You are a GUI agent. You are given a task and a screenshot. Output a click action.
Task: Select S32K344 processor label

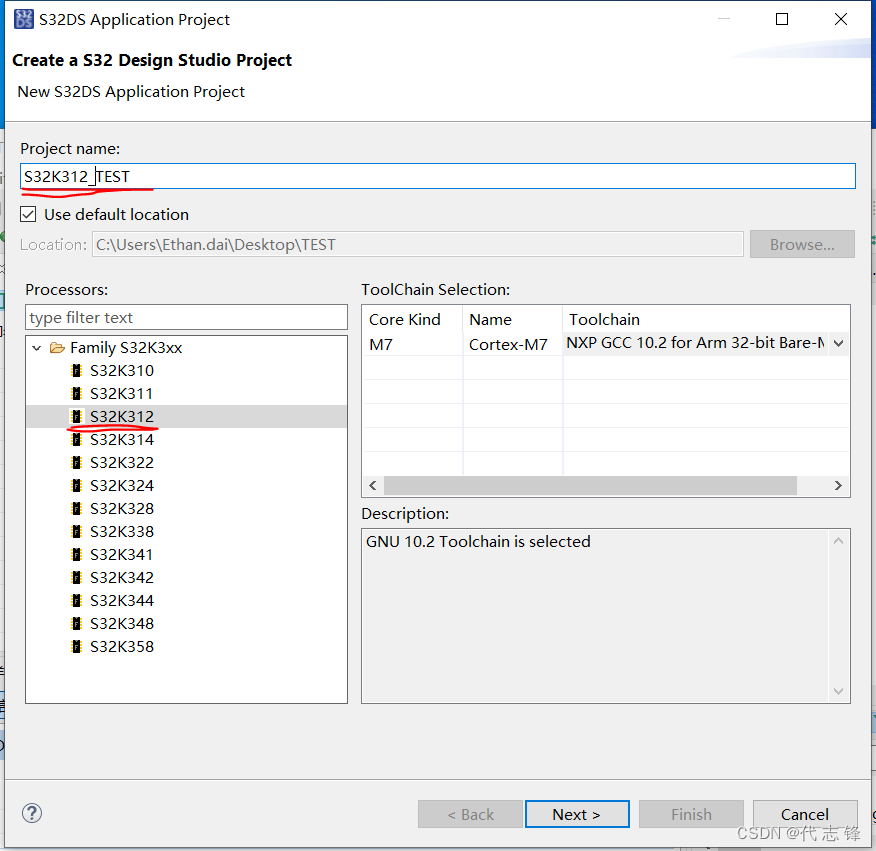click(122, 600)
